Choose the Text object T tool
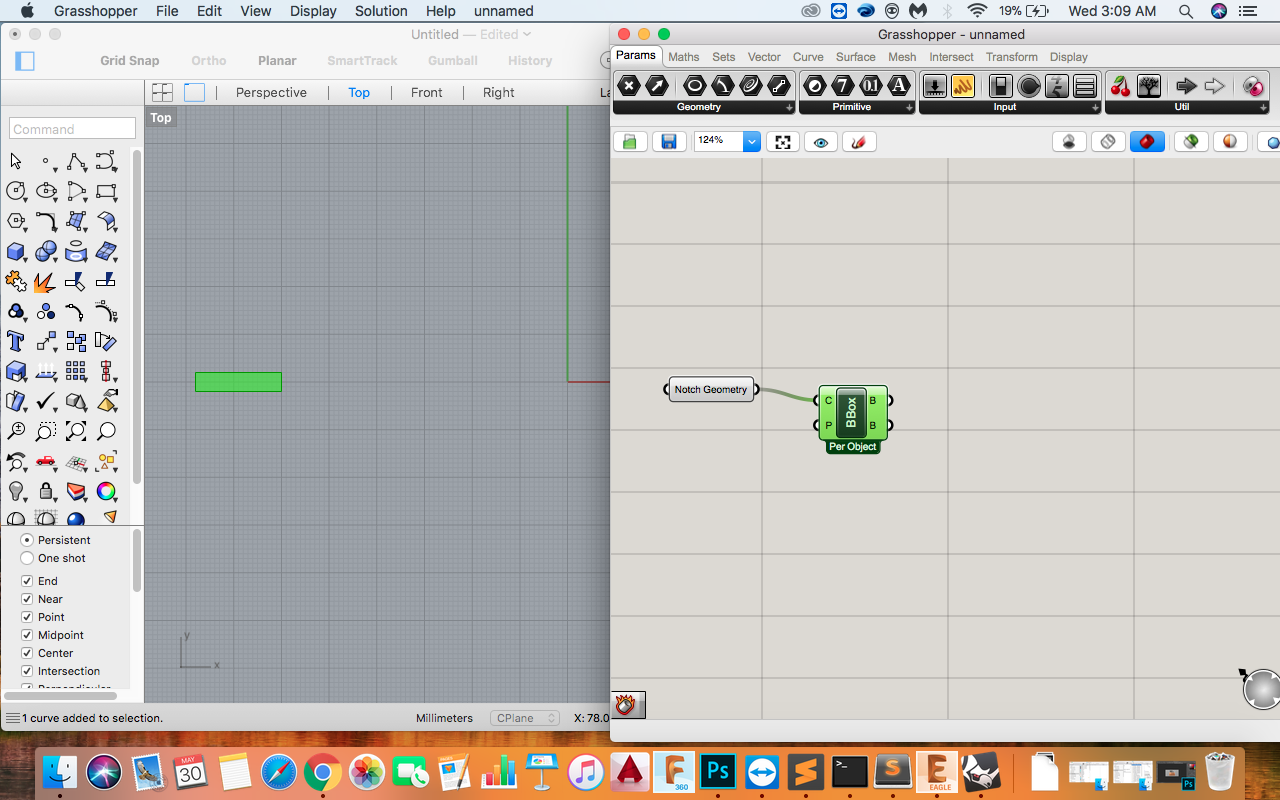Screen dimensions: 1280x800 coord(16,341)
